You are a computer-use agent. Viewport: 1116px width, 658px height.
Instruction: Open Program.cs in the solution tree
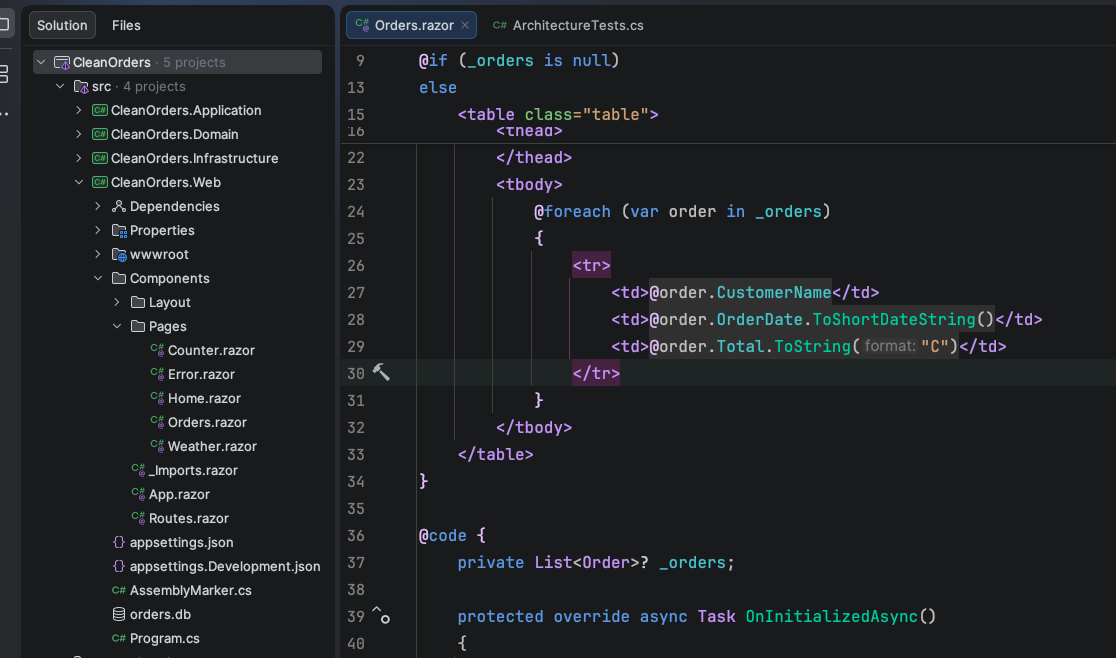click(164, 638)
